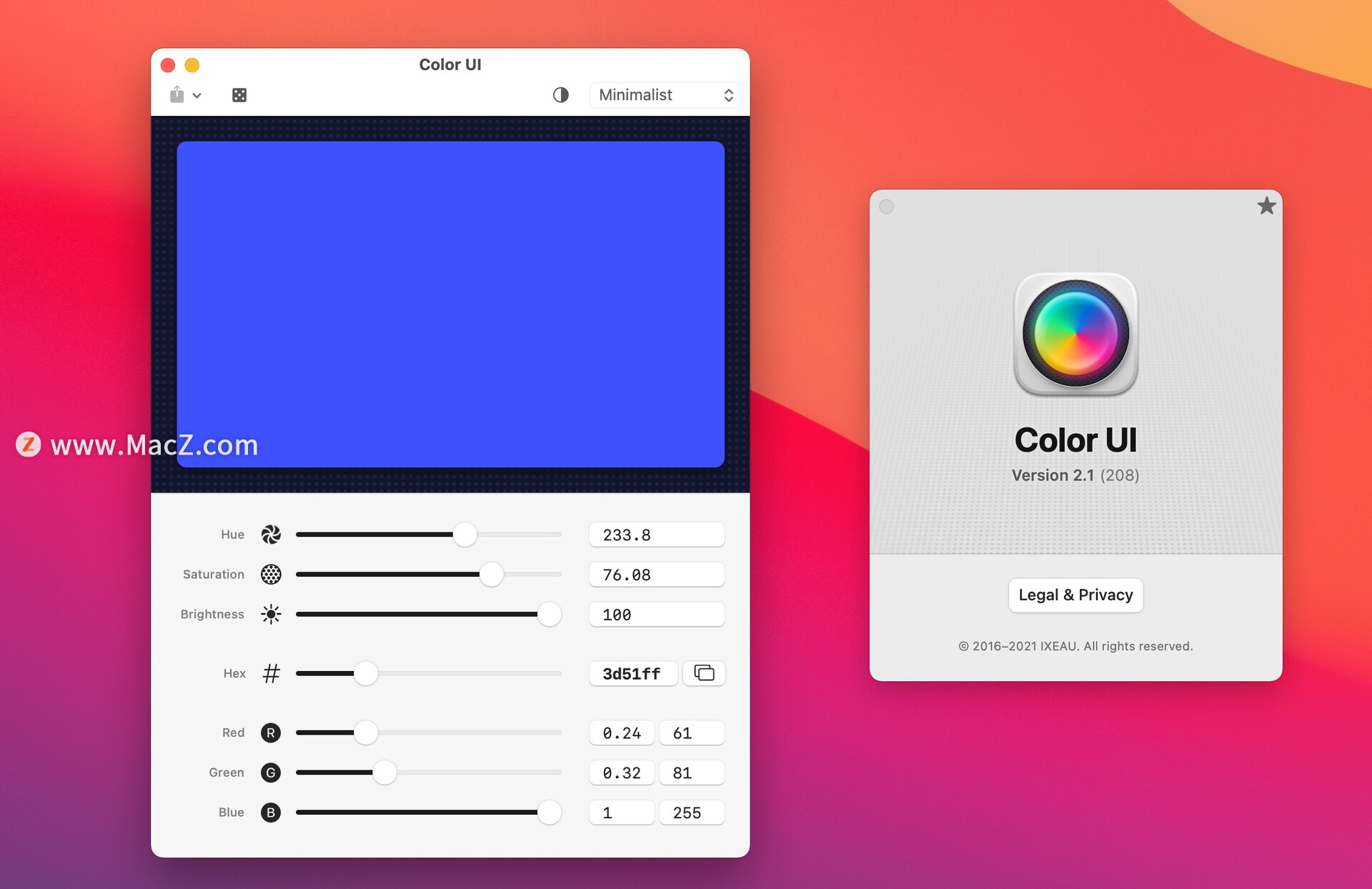Click the Saturation dotted circle icon
This screenshot has height=889, width=1372.
(271, 575)
